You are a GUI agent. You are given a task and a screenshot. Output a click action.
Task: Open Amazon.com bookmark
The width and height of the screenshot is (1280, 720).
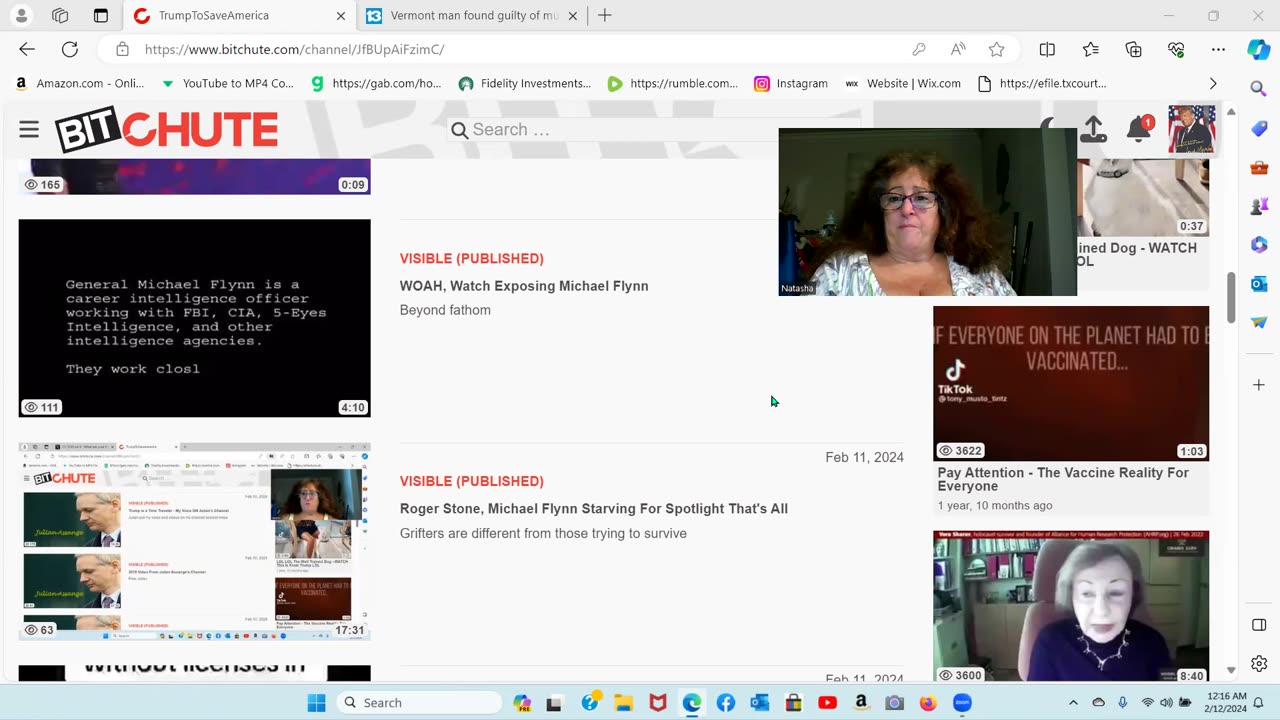(x=80, y=83)
